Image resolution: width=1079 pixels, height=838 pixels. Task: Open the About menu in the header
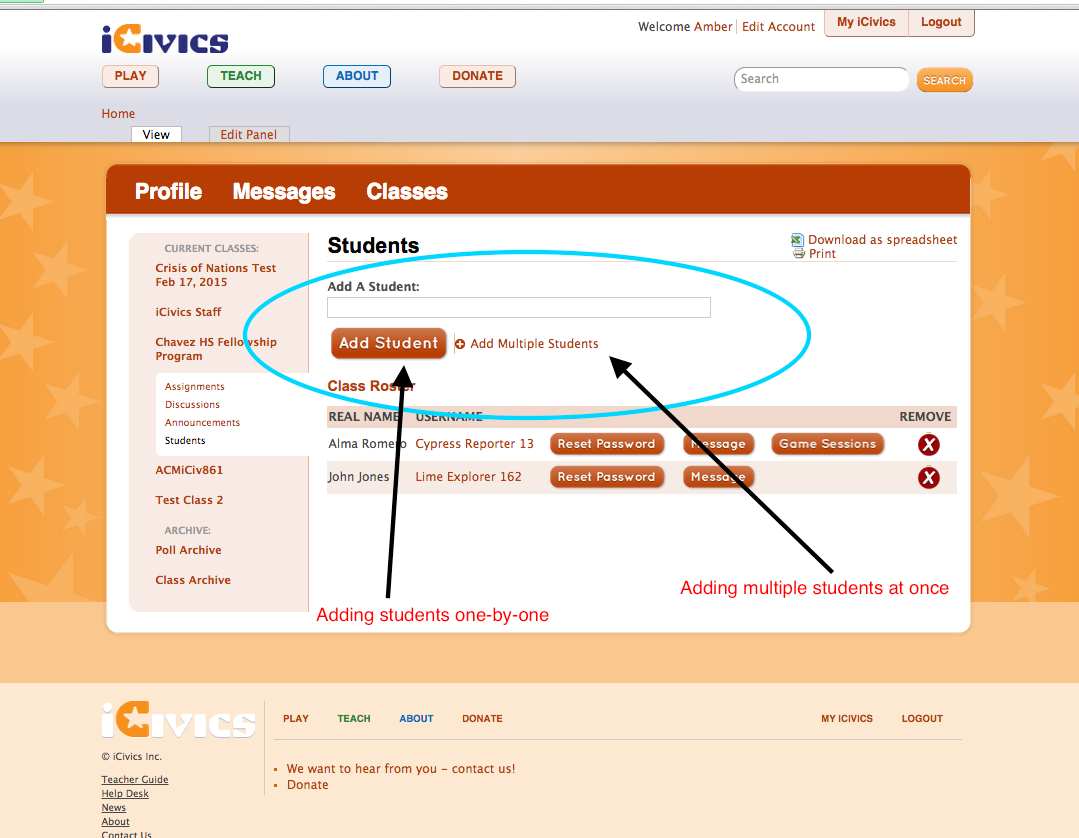[x=357, y=76]
